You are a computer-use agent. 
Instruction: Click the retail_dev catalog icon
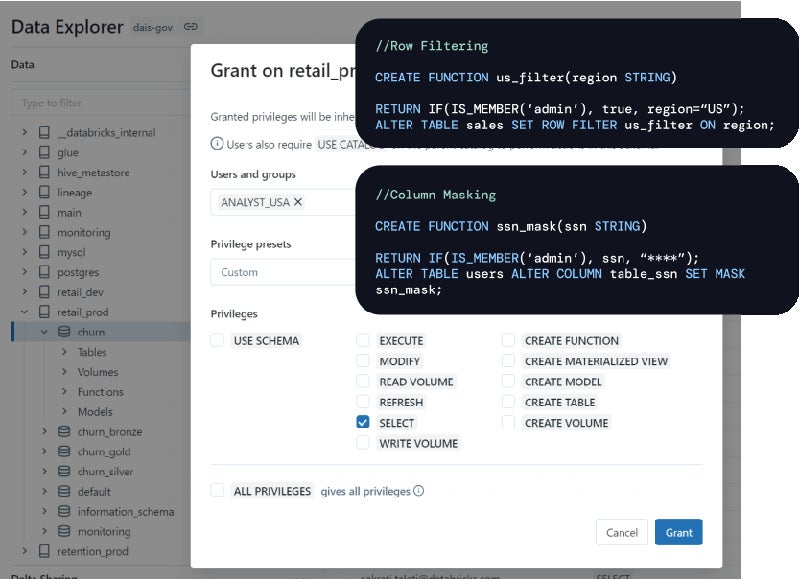tap(44, 292)
